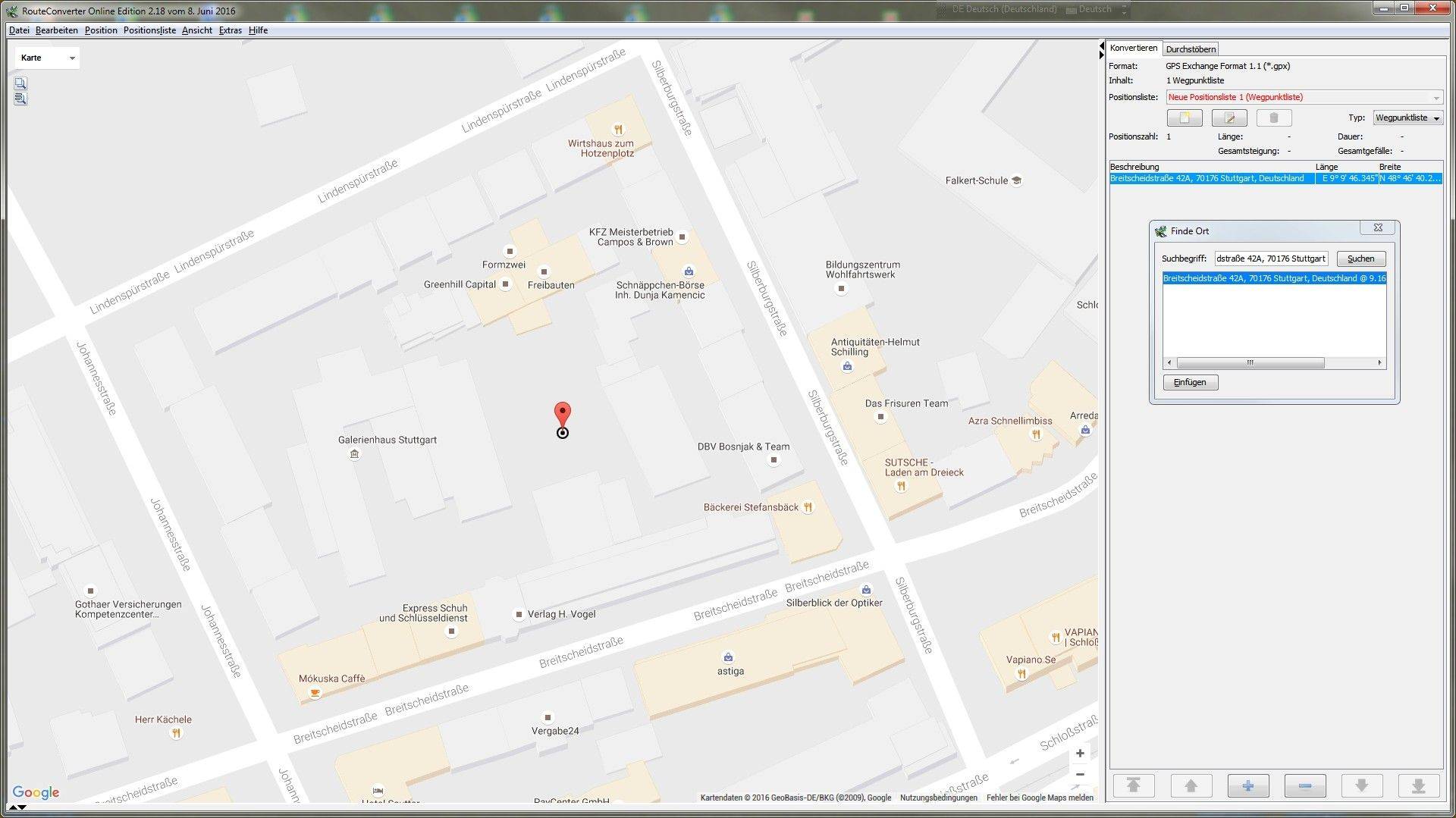Switch to the Durchstöbern tab
1456x818 pixels.
(x=1191, y=49)
